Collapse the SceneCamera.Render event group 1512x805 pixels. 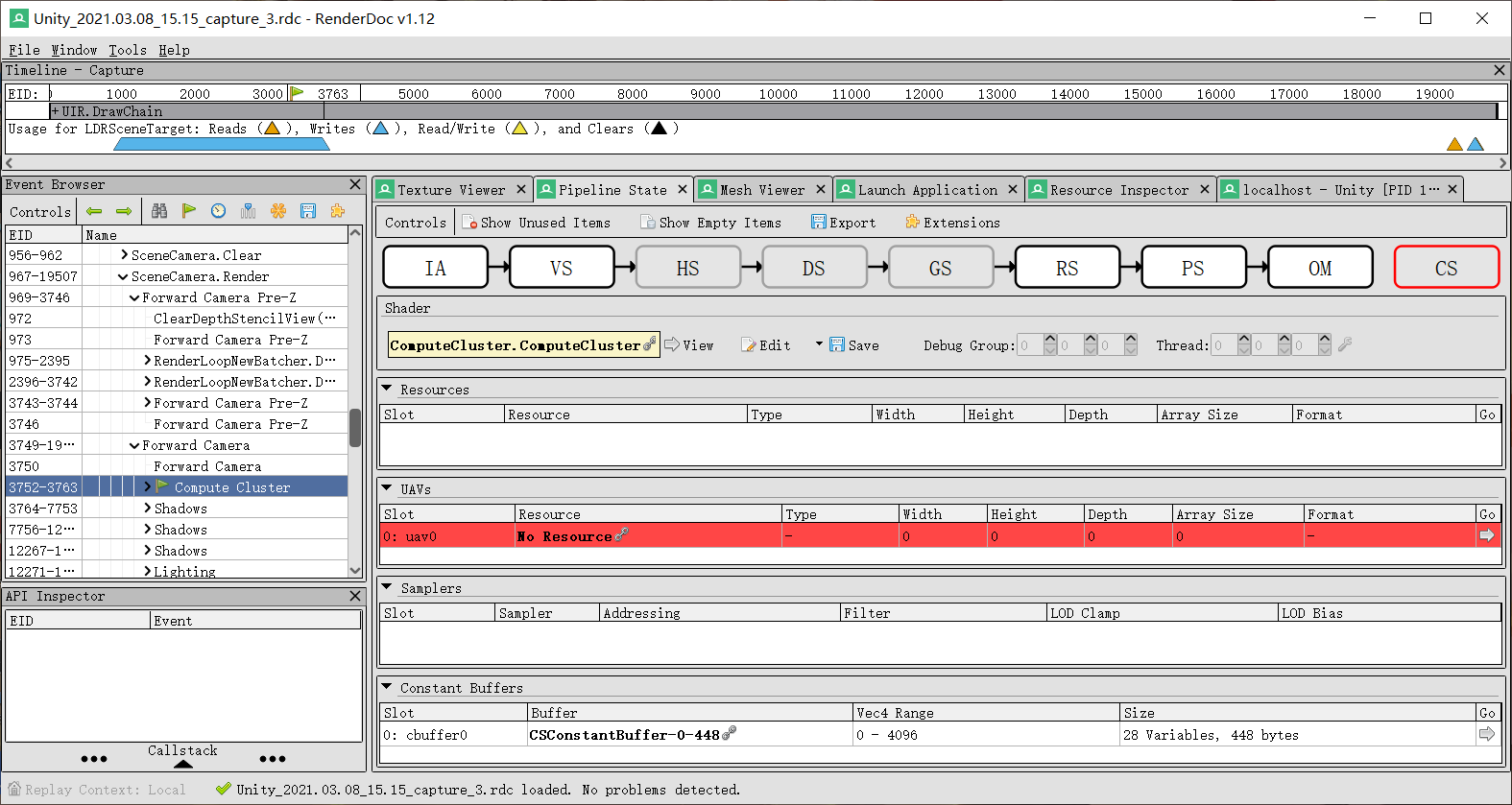(123, 276)
